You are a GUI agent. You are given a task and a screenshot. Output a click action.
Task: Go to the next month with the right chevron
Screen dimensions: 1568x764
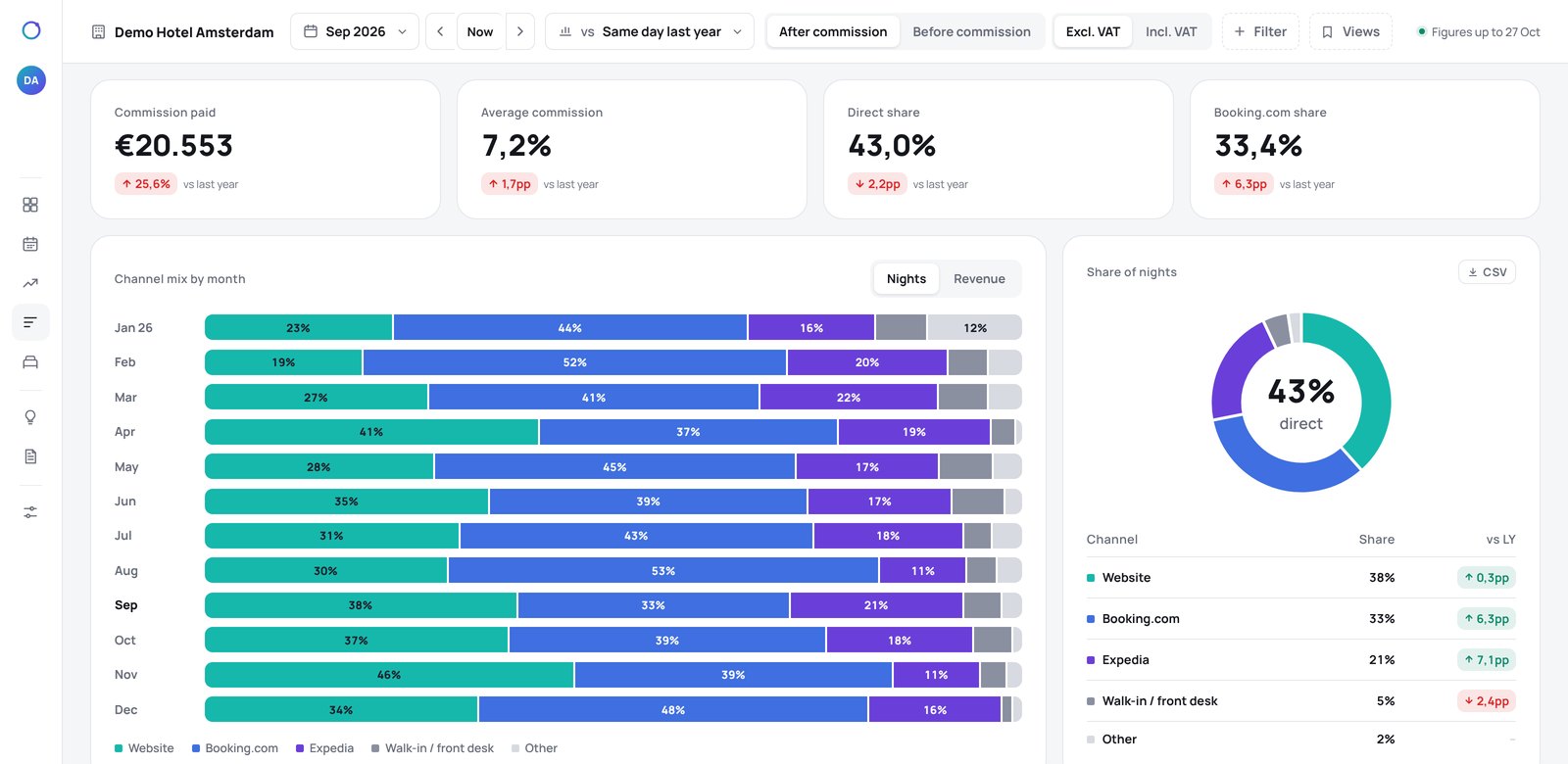tap(520, 31)
